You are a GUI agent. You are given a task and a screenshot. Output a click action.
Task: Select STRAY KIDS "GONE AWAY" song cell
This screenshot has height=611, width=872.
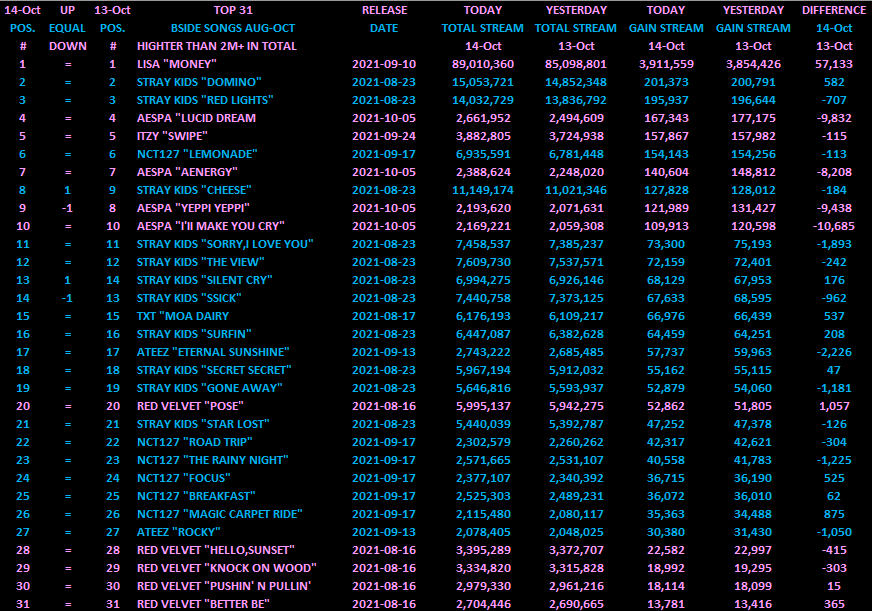[210, 388]
